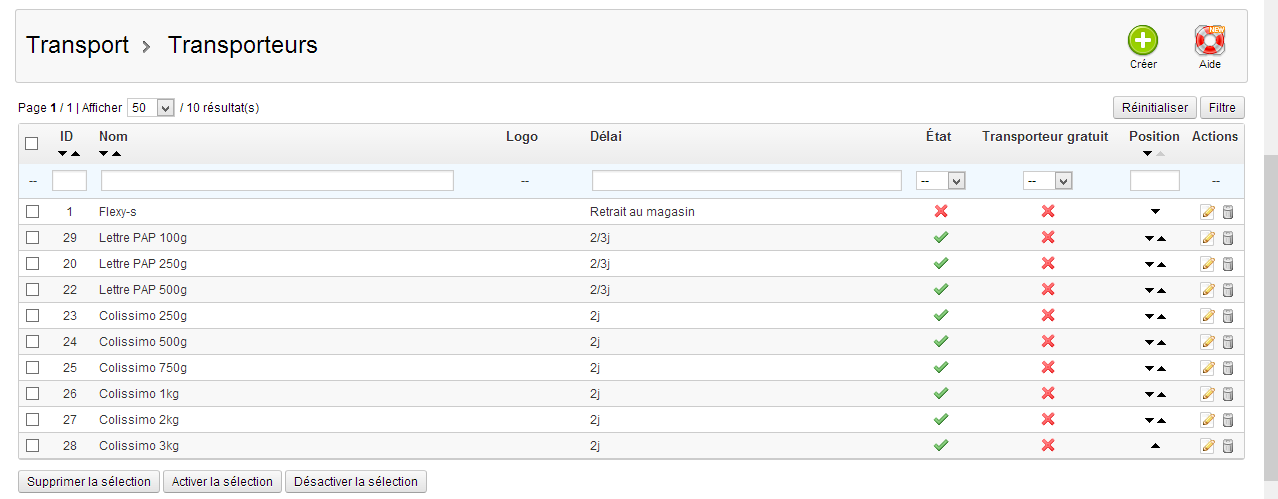Tick the checkbox for Lettre PAP 500g
Image resolution: width=1278 pixels, height=499 pixels.
pyautogui.click(x=33, y=290)
